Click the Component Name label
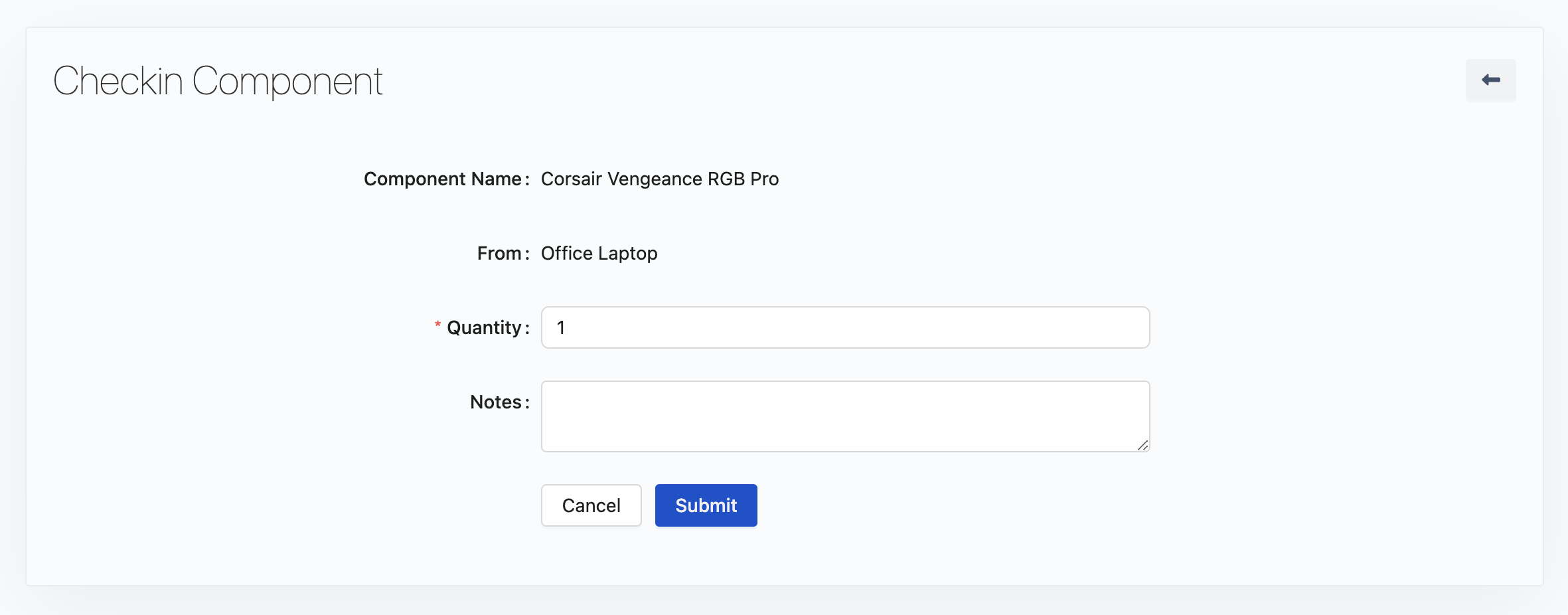1568x615 pixels. tap(443, 179)
